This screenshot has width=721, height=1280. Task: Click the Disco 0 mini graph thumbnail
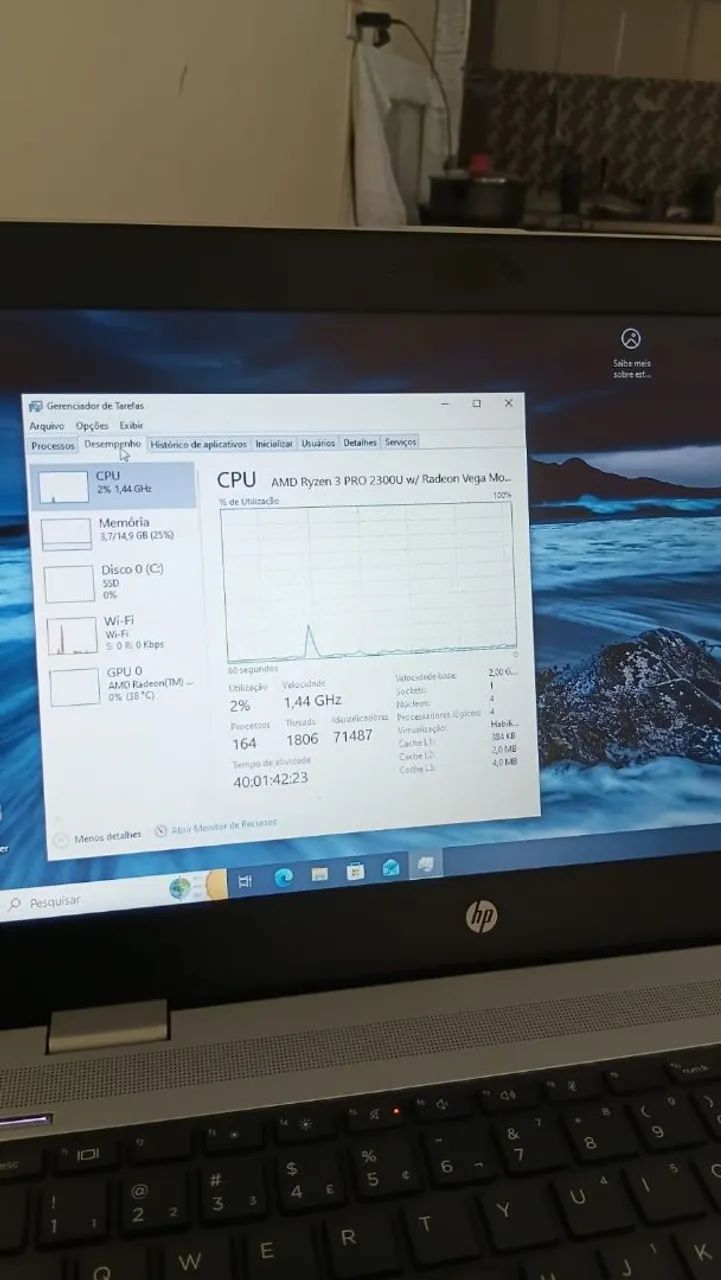click(x=69, y=584)
